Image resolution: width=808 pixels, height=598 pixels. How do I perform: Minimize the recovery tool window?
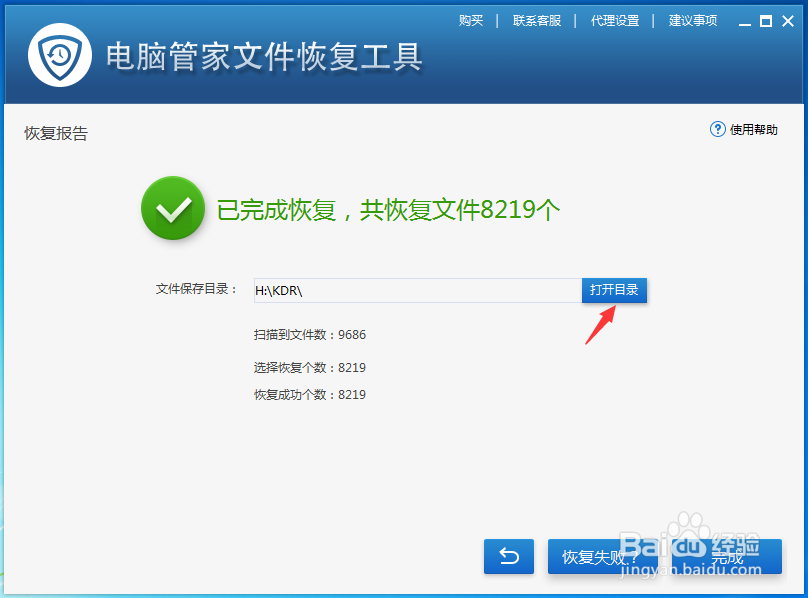pyautogui.click(x=745, y=22)
